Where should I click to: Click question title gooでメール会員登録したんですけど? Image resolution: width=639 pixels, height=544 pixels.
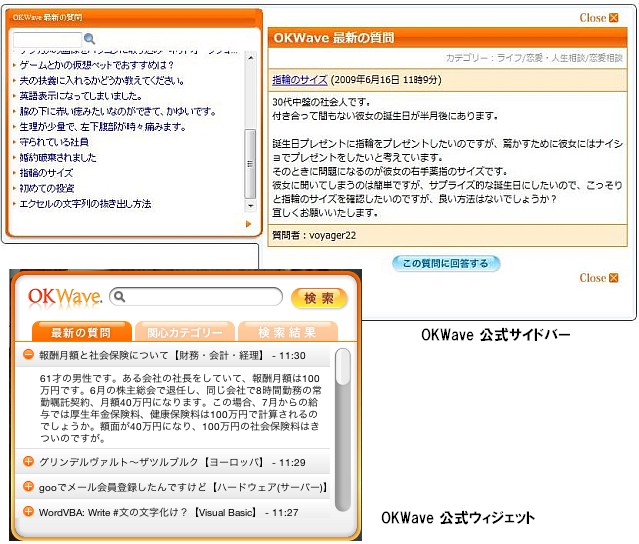(122, 487)
